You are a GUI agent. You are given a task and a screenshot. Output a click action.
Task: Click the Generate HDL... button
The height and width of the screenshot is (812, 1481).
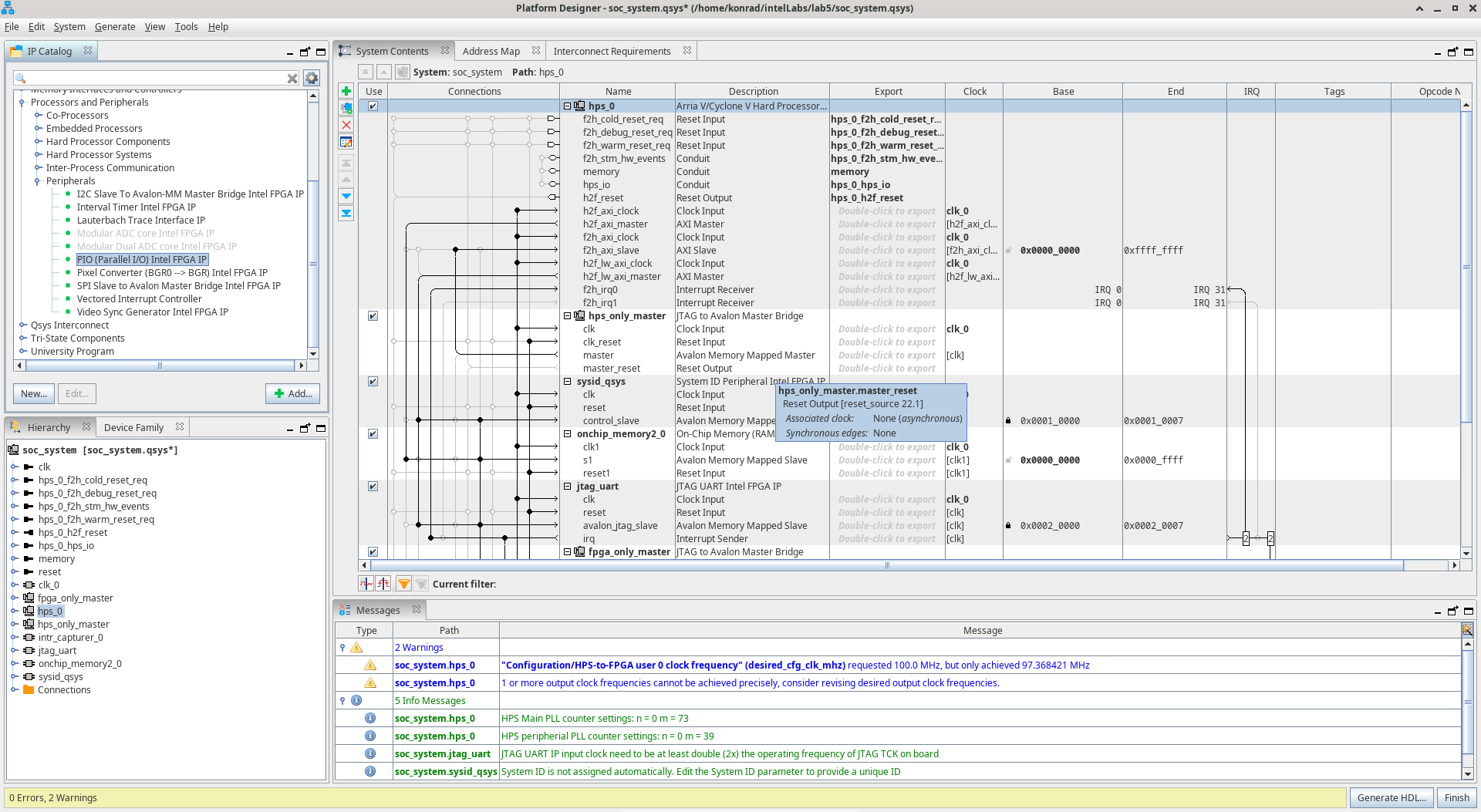[1392, 798]
